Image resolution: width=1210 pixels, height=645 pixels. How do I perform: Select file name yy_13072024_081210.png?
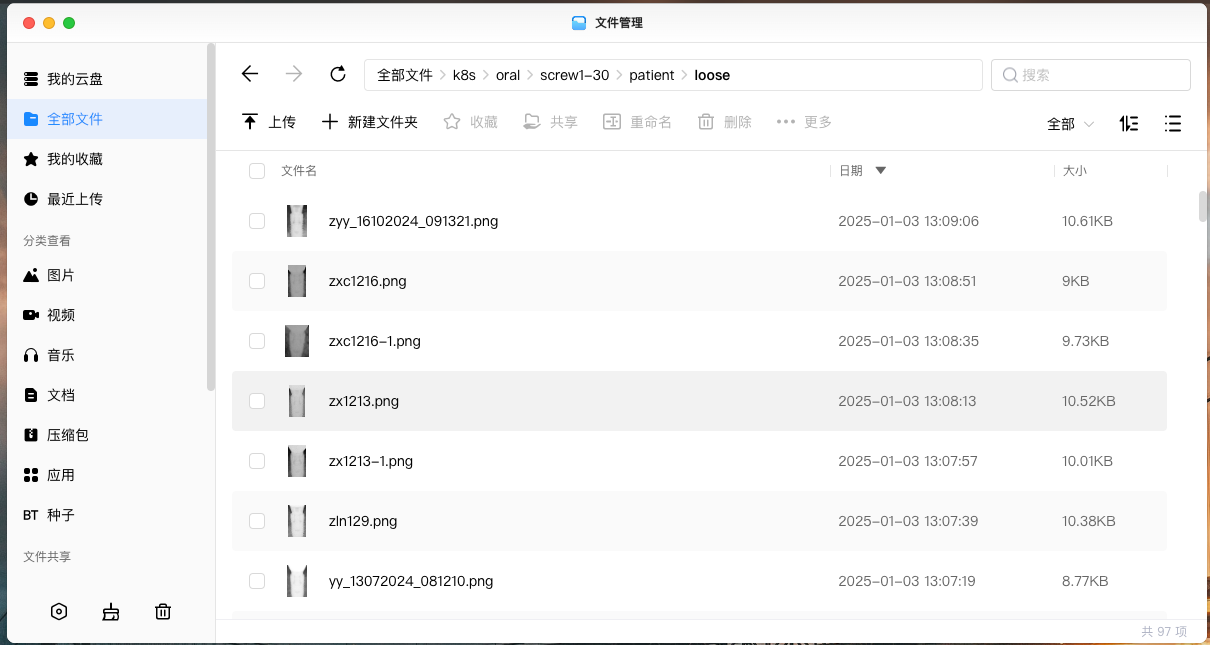coord(411,581)
